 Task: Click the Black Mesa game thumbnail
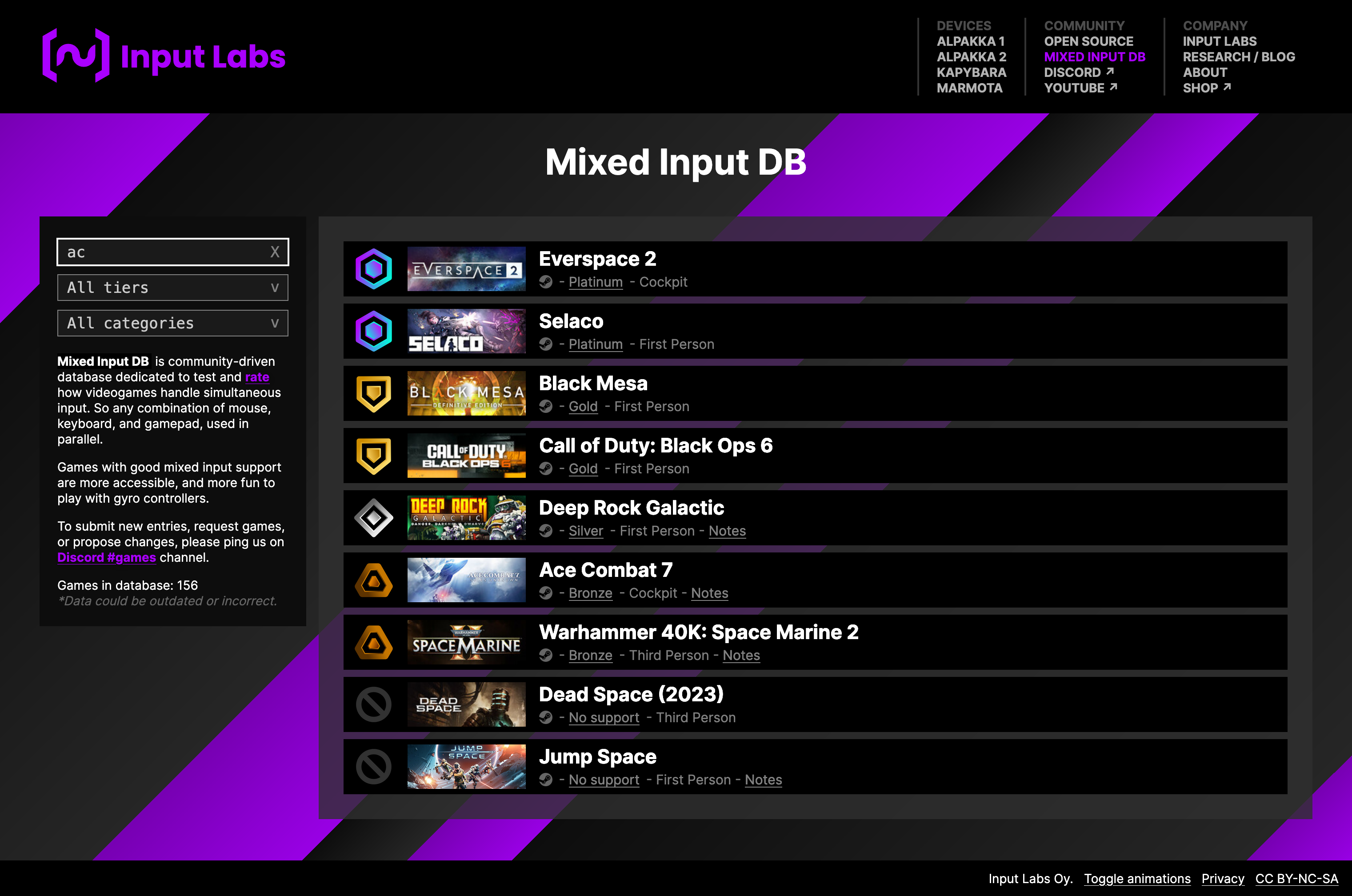click(466, 393)
